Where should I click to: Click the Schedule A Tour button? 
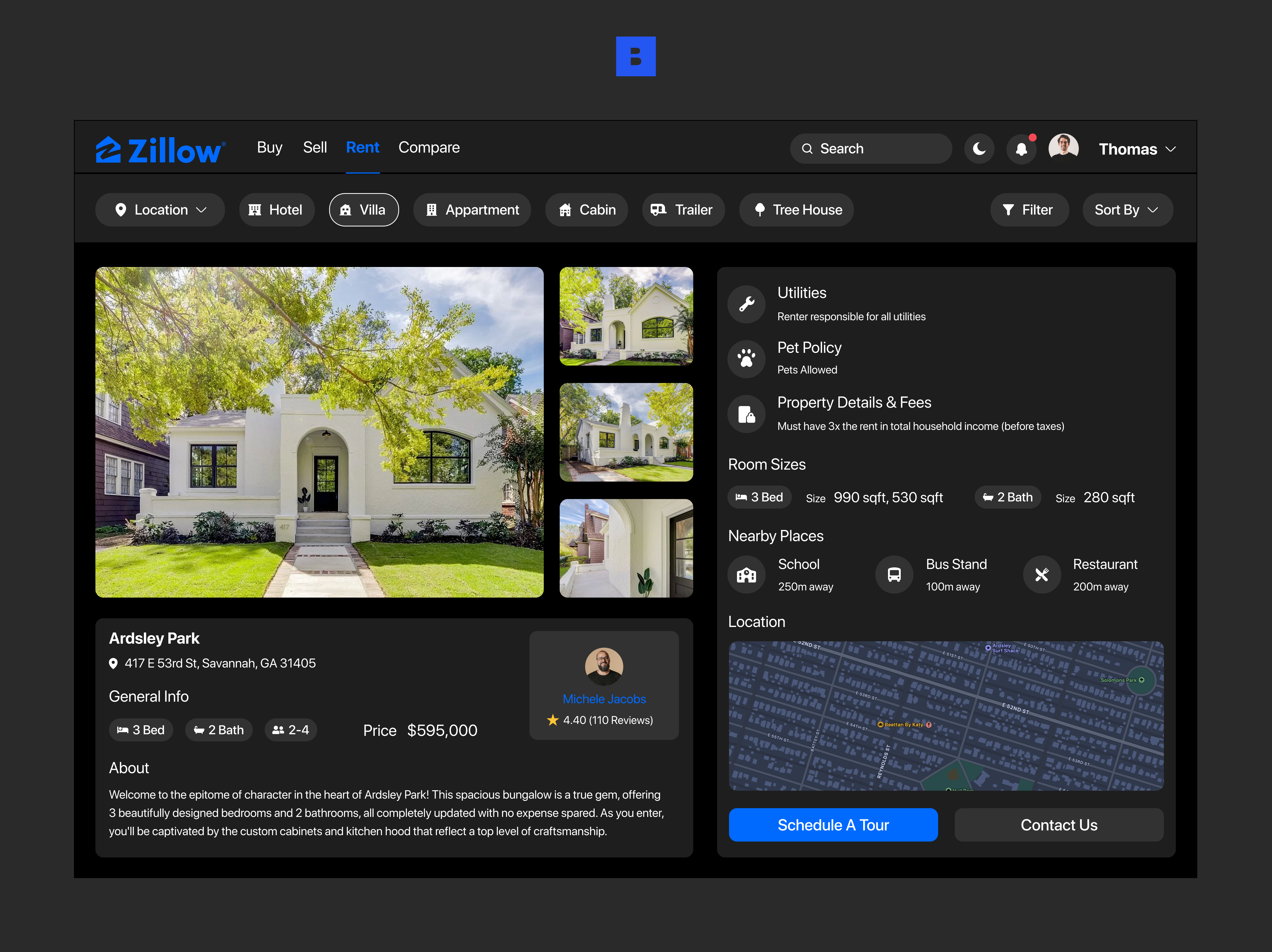833,825
